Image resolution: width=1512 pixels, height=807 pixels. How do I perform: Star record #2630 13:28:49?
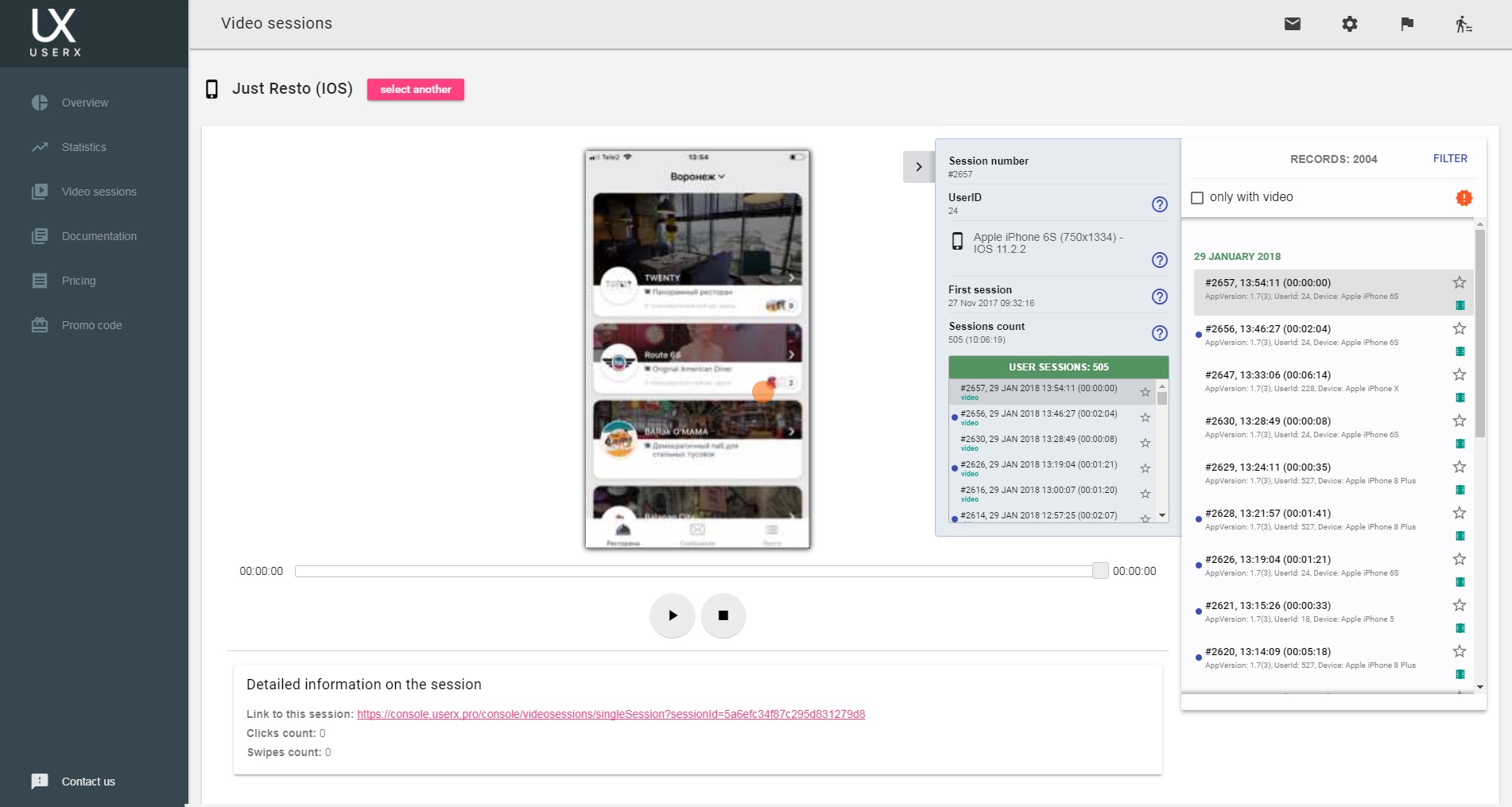tap(1460, 421)
